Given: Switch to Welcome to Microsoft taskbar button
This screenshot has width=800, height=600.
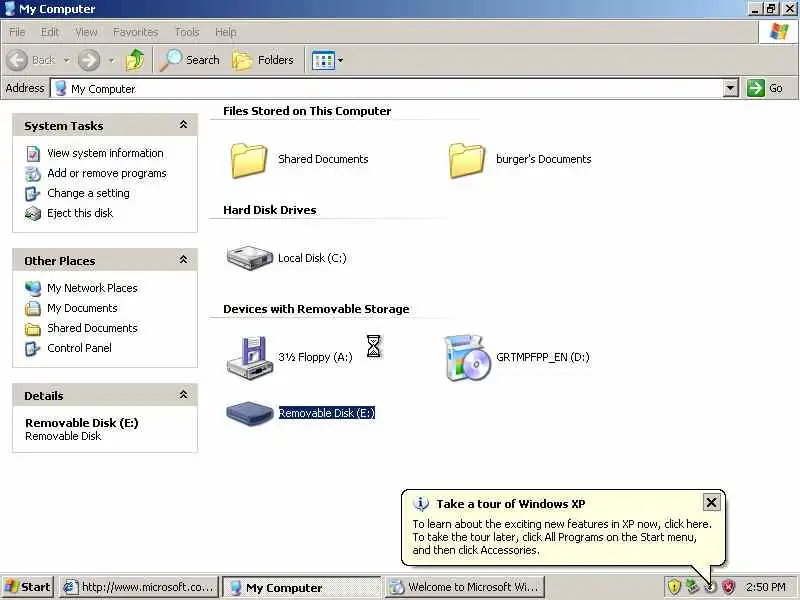Looking at the screenshot, I should (465, 587).
